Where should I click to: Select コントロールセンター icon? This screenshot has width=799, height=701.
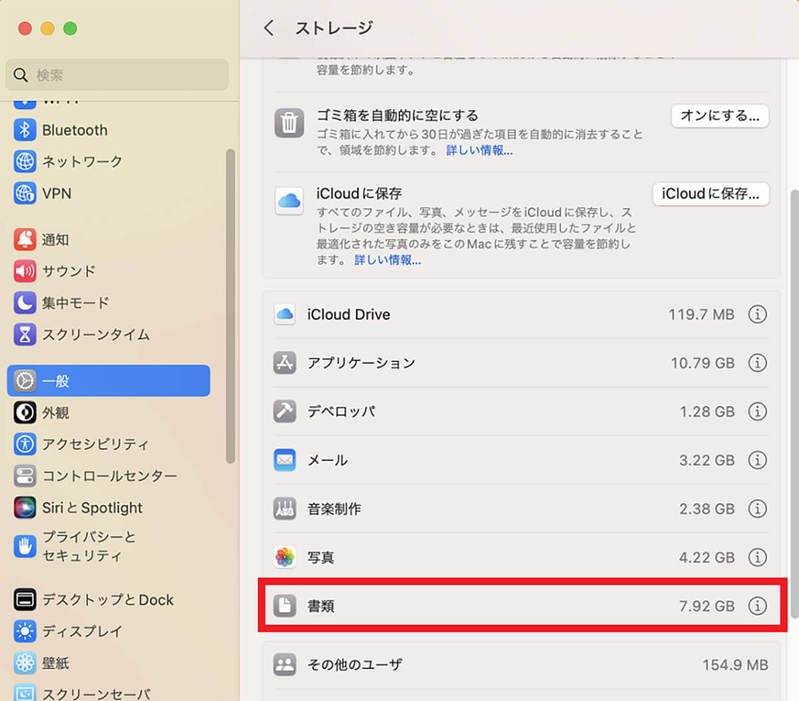tap(24, 476)
